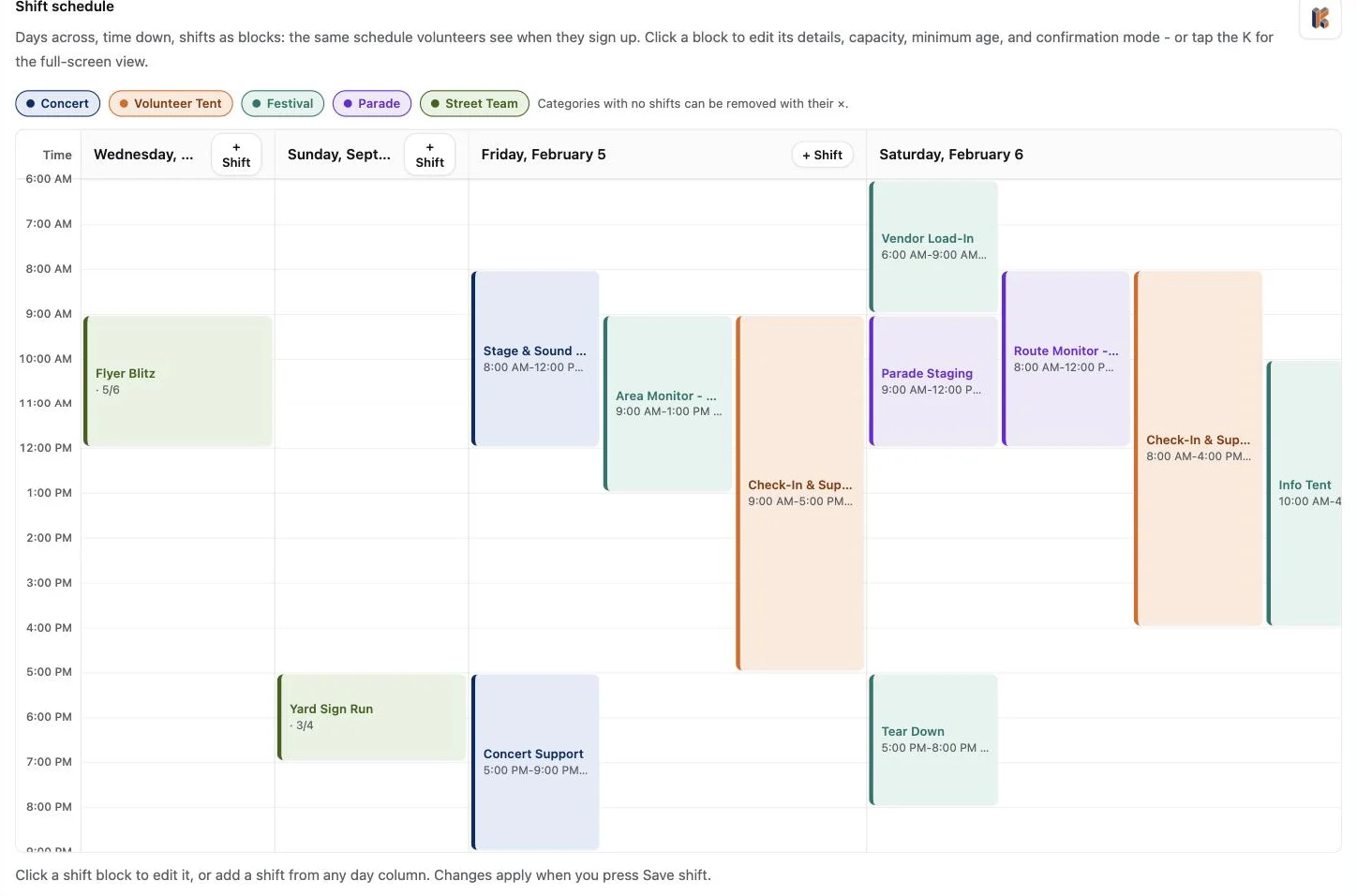Click the 6:00 AM time label
This screenshot has height=896, width=1357.
click(x=49, y=179)
